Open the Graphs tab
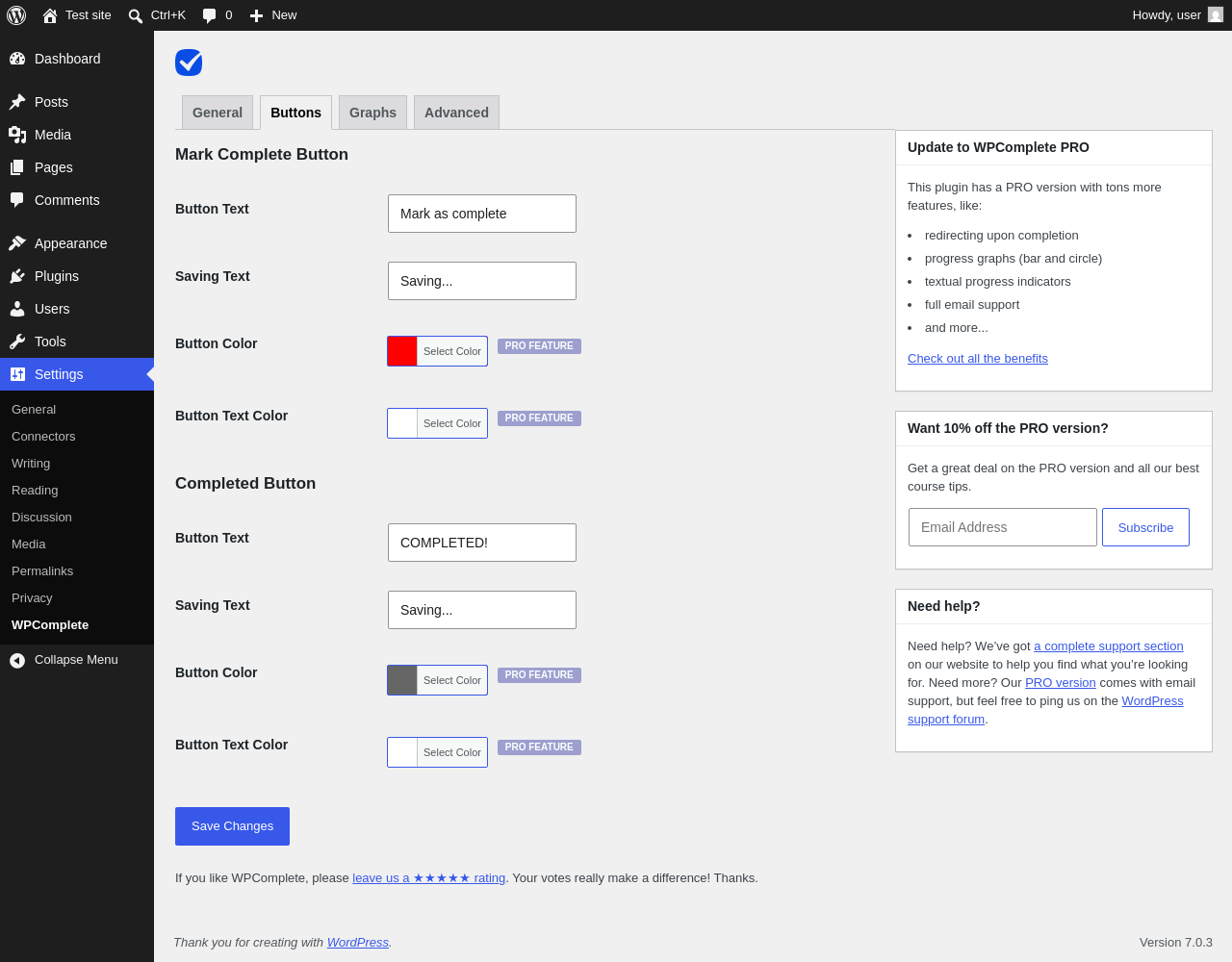The height and width of the screenshot is (962, 1232). tap(372, 113)
